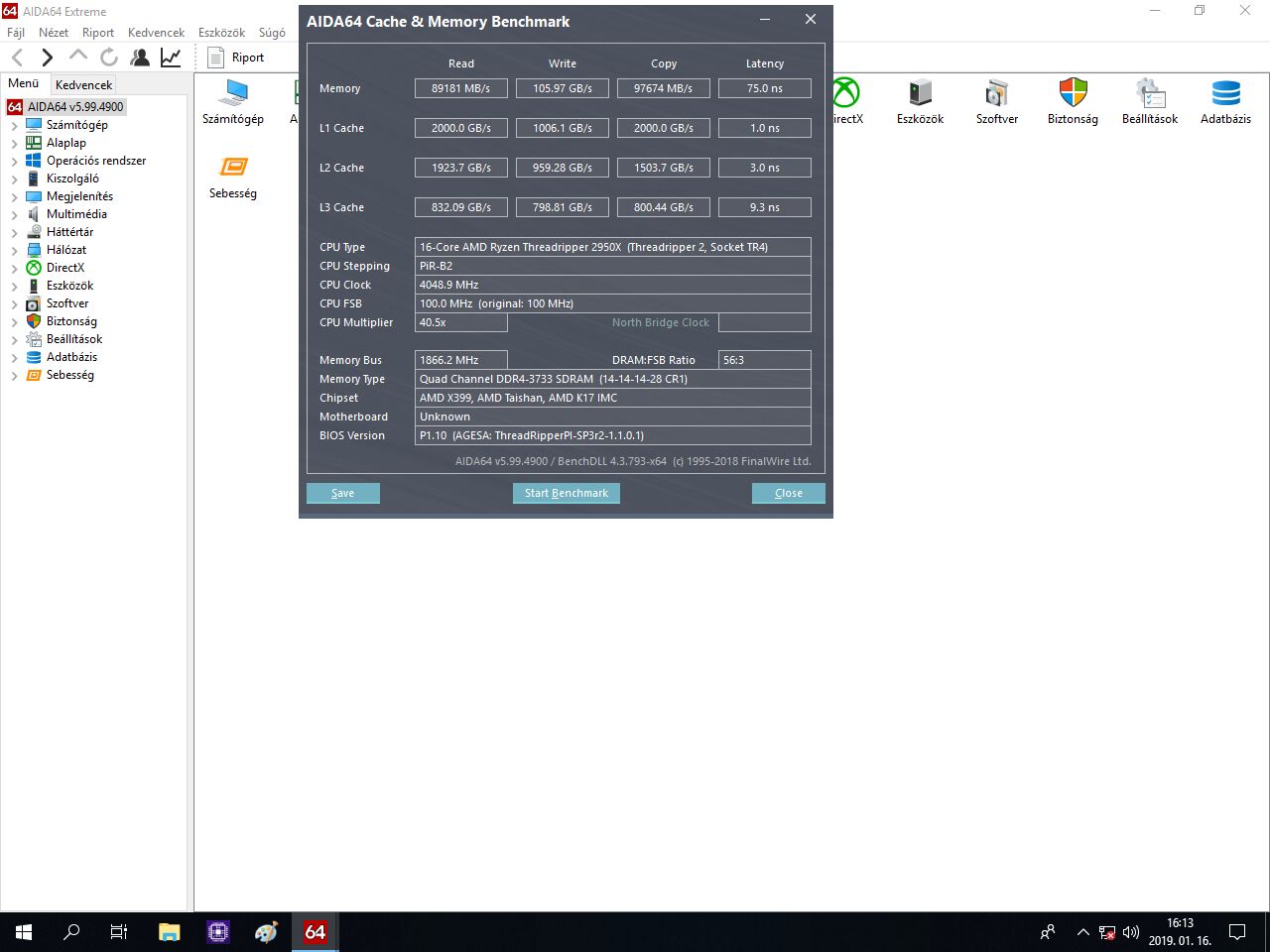
Task: Select Sebesség in the tree
Action: click(69, 375)
